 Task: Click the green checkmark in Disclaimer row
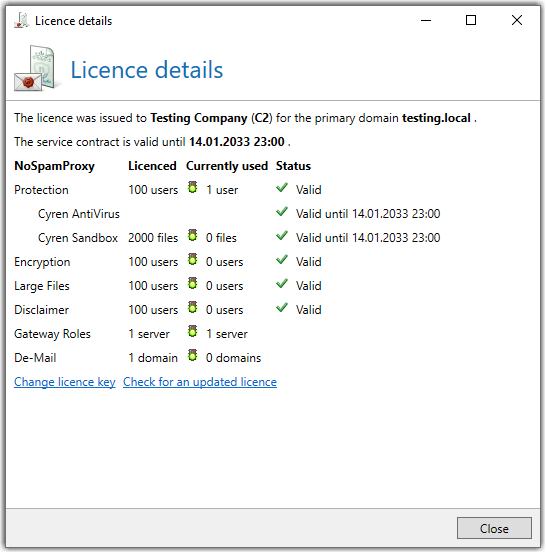282,308
